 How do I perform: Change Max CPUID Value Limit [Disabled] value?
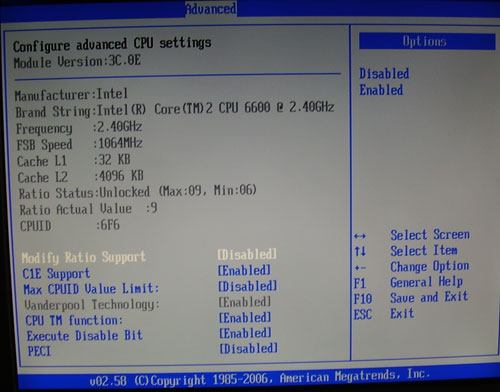click(248, 286)
